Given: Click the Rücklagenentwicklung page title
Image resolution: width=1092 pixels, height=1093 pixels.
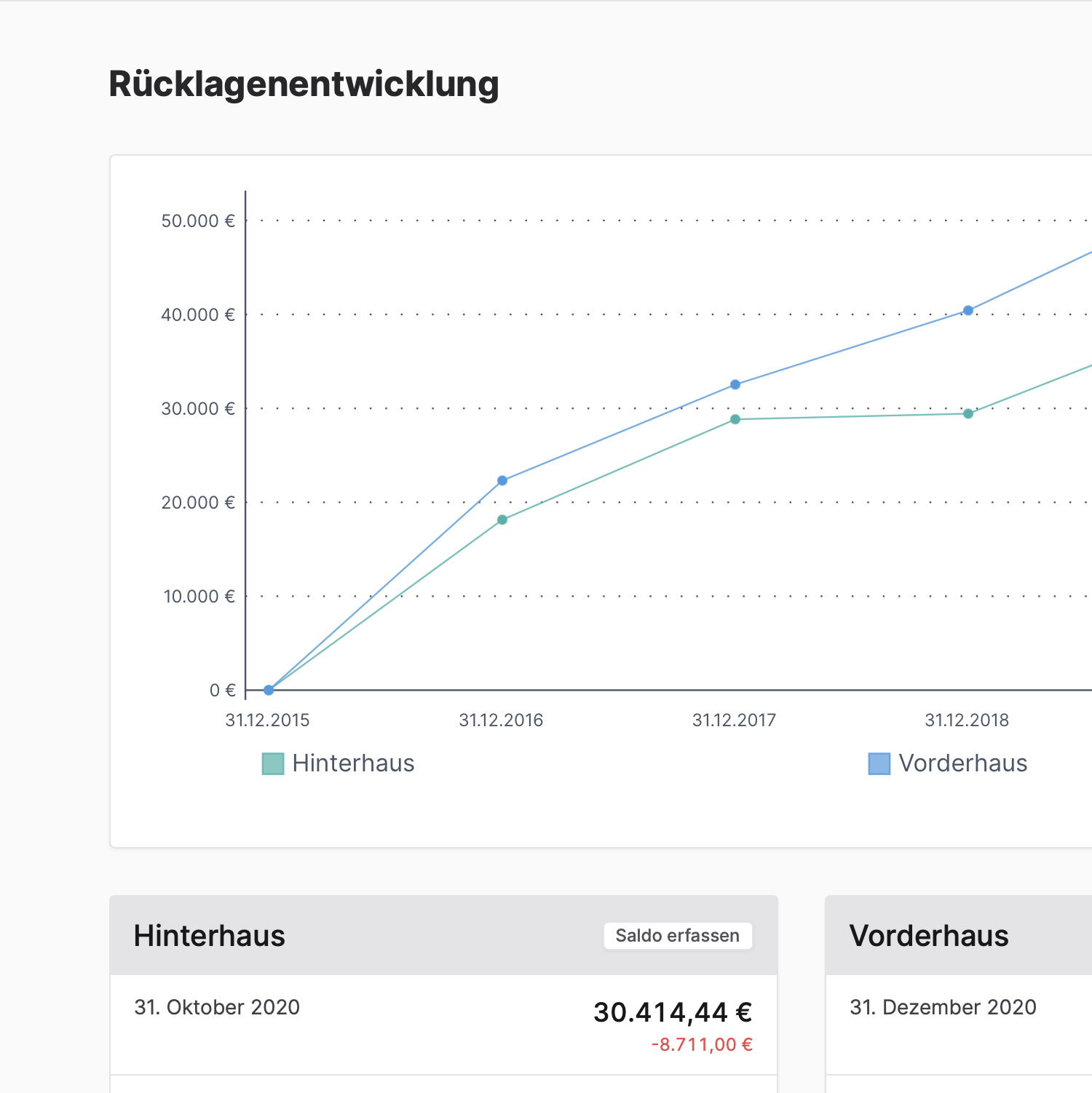Looking at the screenshot, I should coord(304,84).
